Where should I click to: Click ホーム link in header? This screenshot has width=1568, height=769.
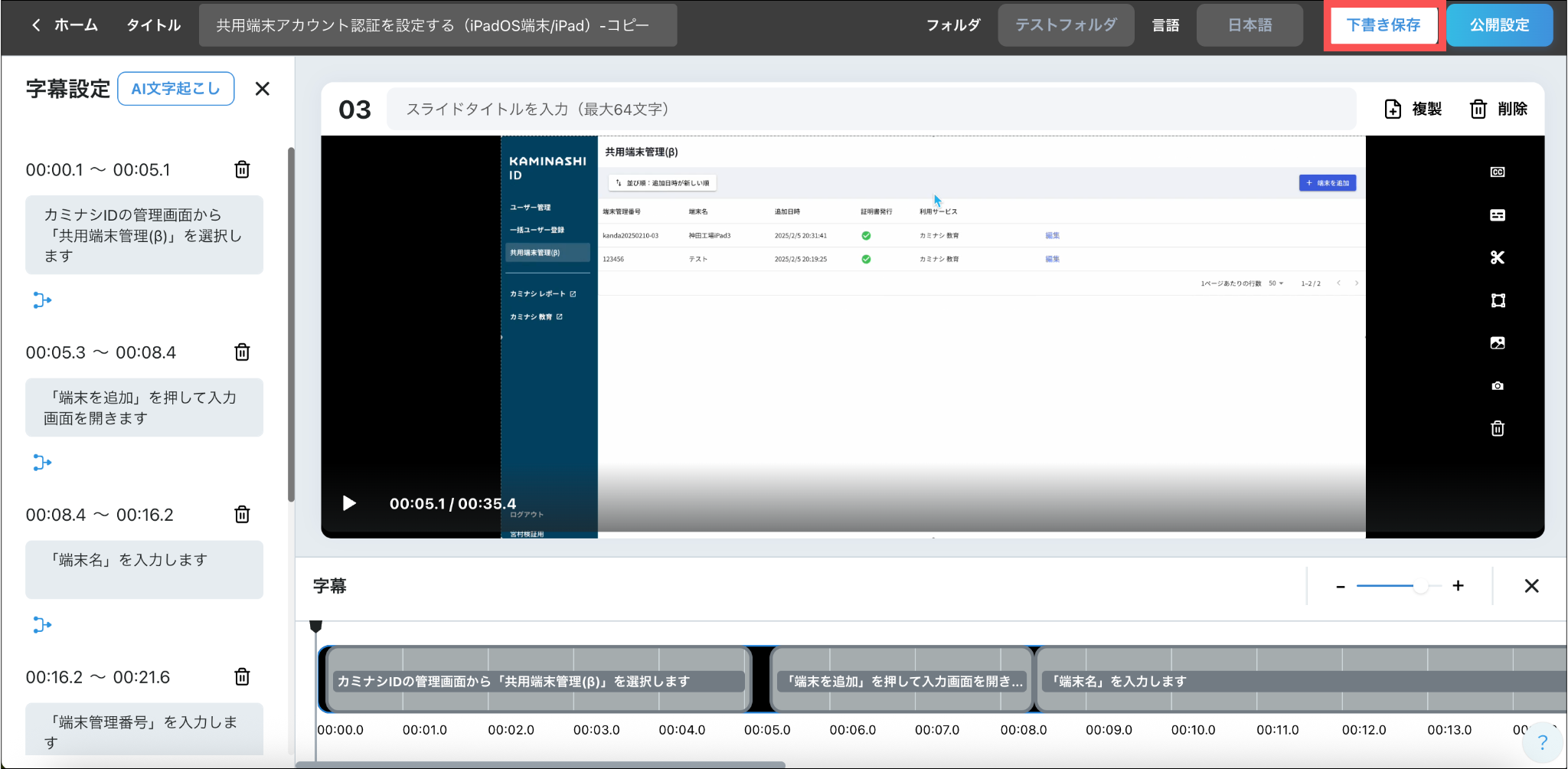tap(76, 25)
